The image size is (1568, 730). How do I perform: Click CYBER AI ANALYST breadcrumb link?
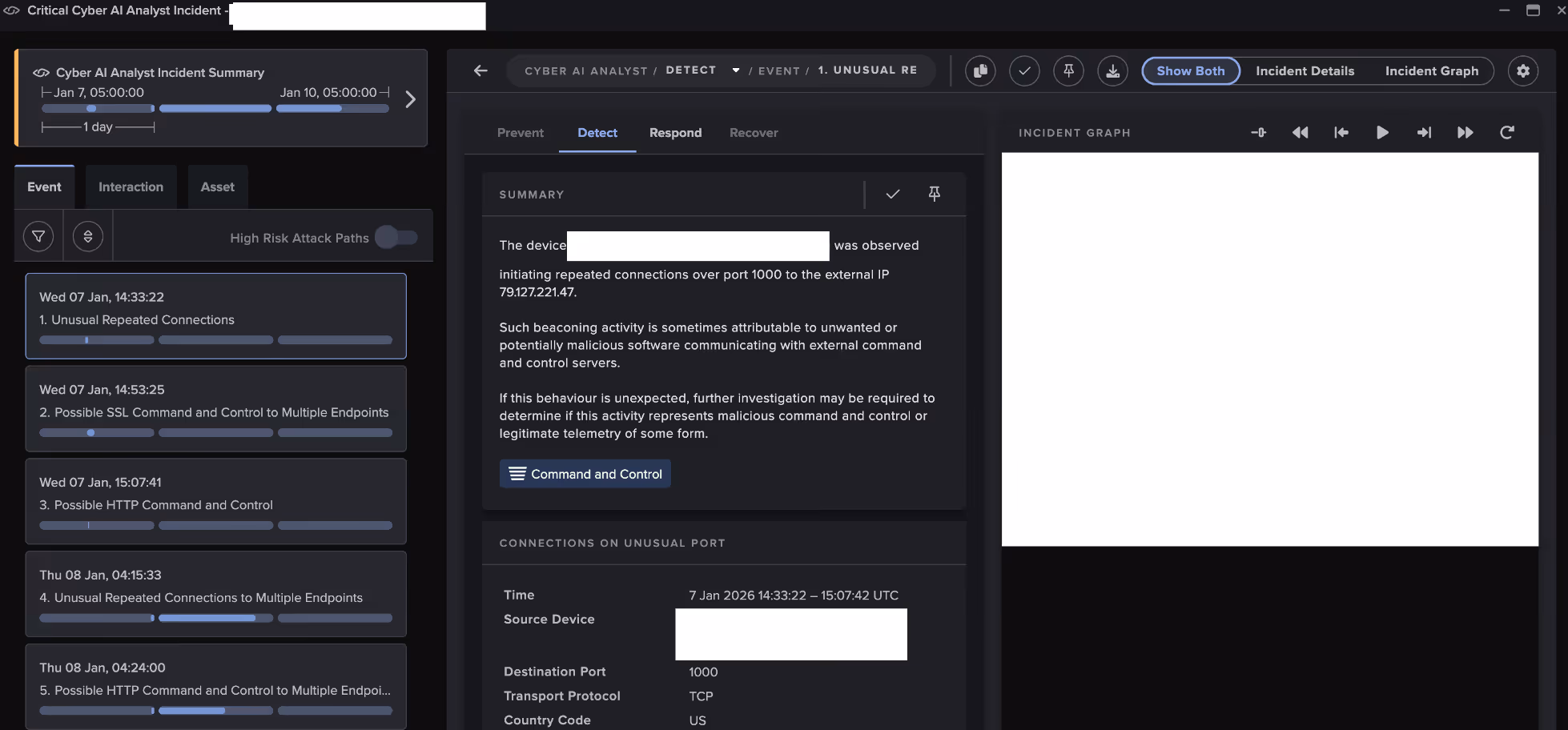tap(585, 70)
